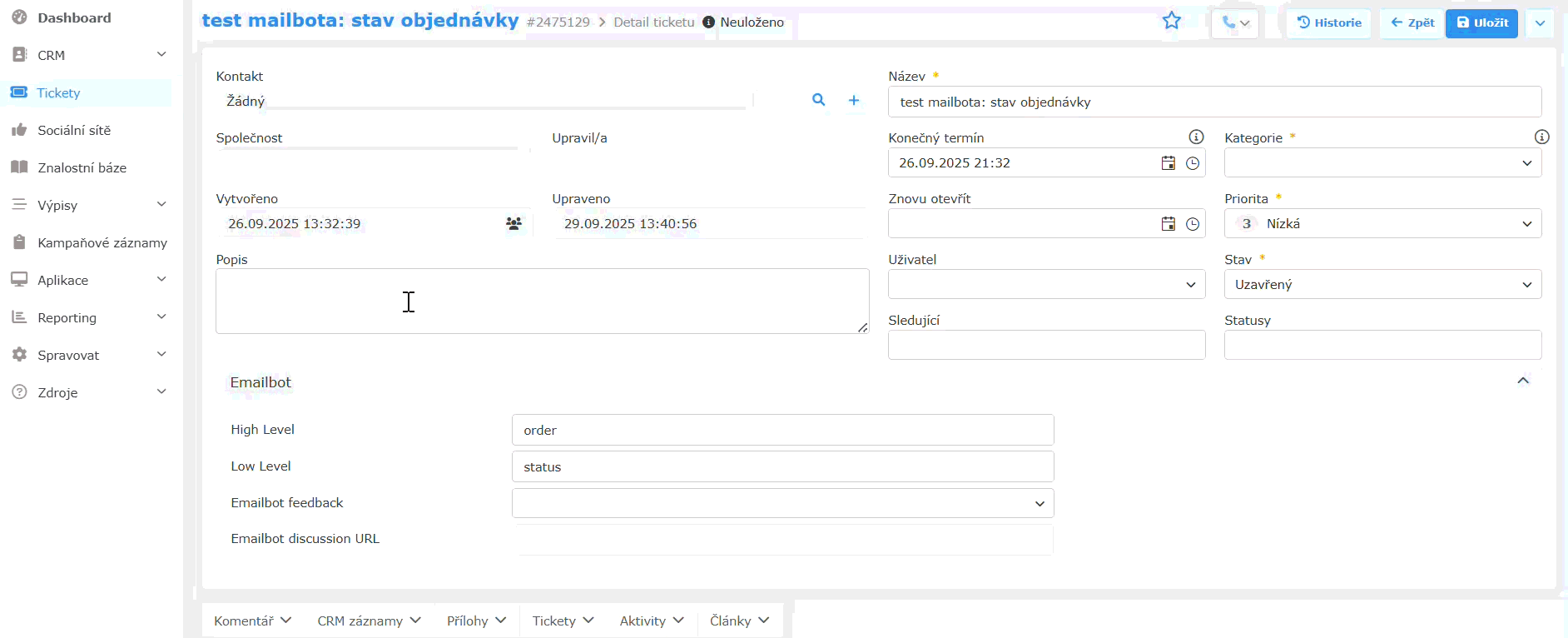Open the Emailbot feedback dropdown
The height and width of the screenshot is (638, 1568).
coord(782,503)
